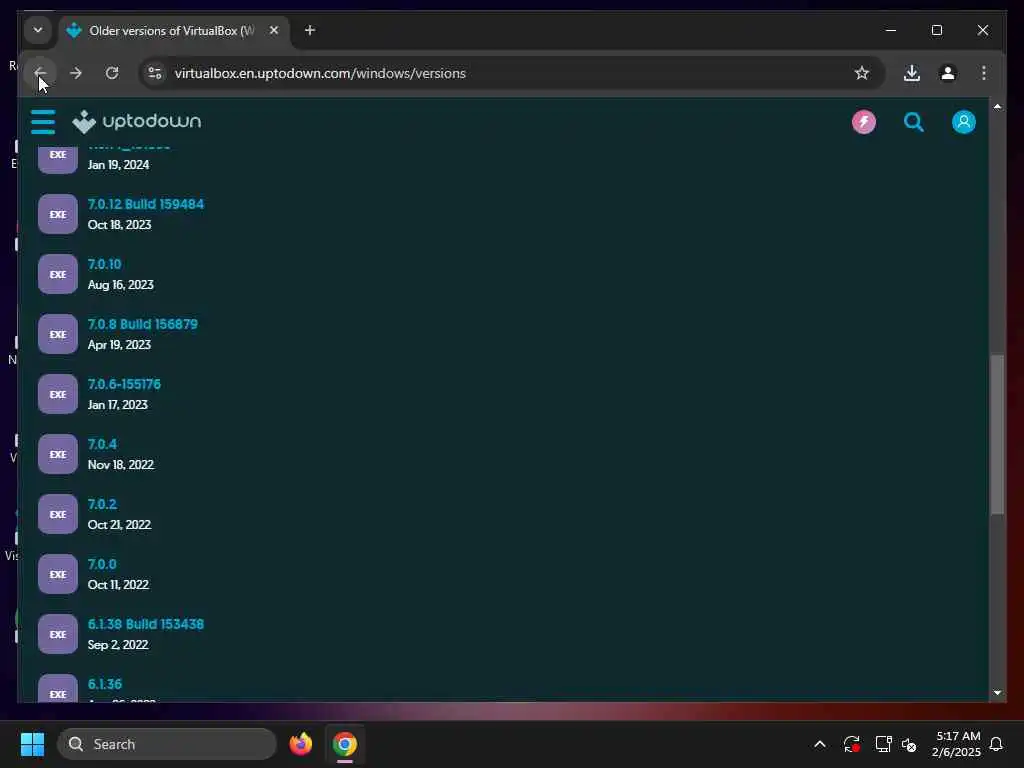Viewport: 1024px width, 768px height.
Task: Click the page scrollbar thumb
Action: point(997,435)
